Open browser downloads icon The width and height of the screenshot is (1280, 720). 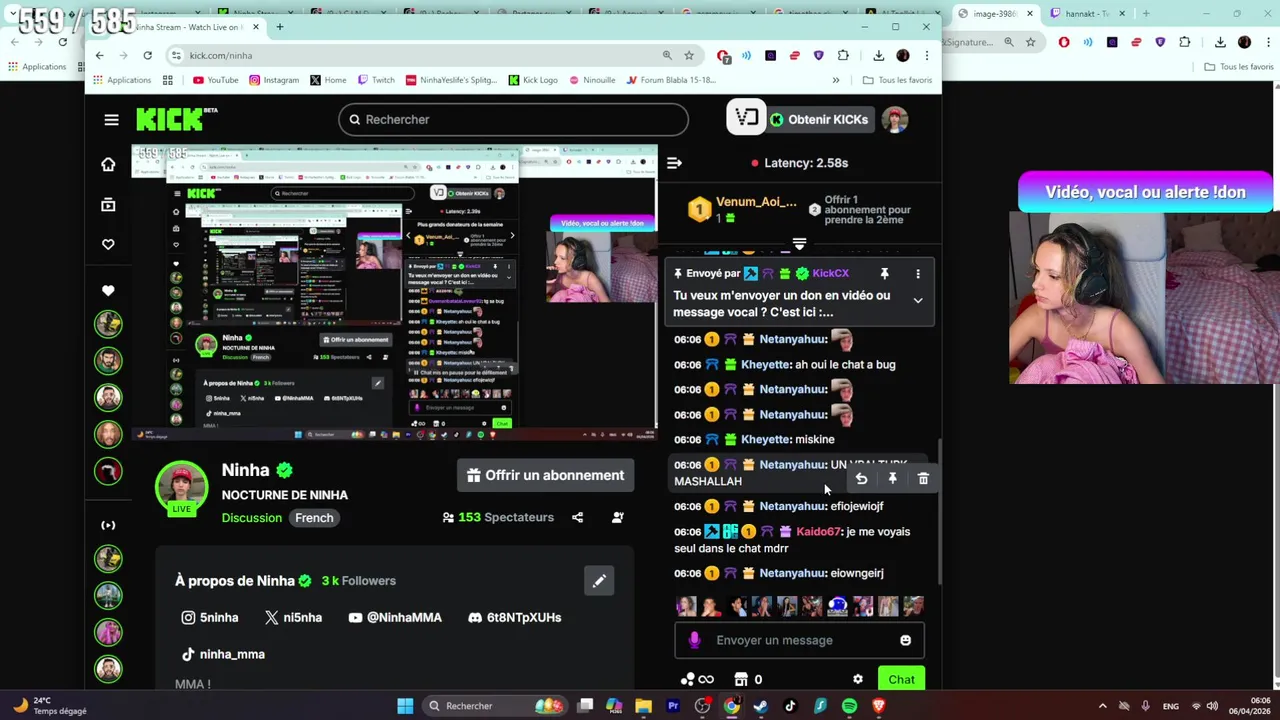pos(878,55)
